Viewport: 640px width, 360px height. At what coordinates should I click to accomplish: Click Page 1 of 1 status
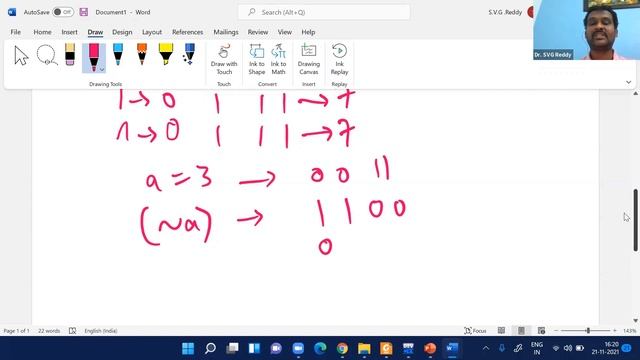point(16,331)
